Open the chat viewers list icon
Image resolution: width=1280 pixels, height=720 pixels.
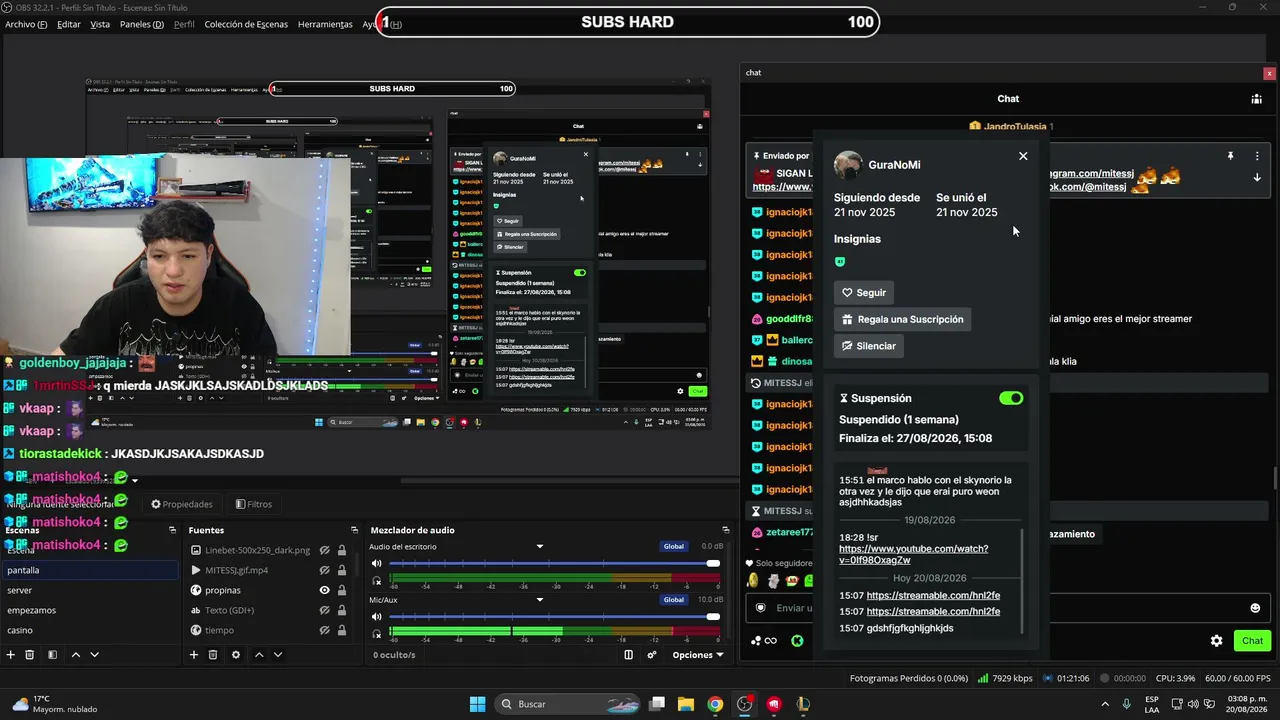[1256, 99]
